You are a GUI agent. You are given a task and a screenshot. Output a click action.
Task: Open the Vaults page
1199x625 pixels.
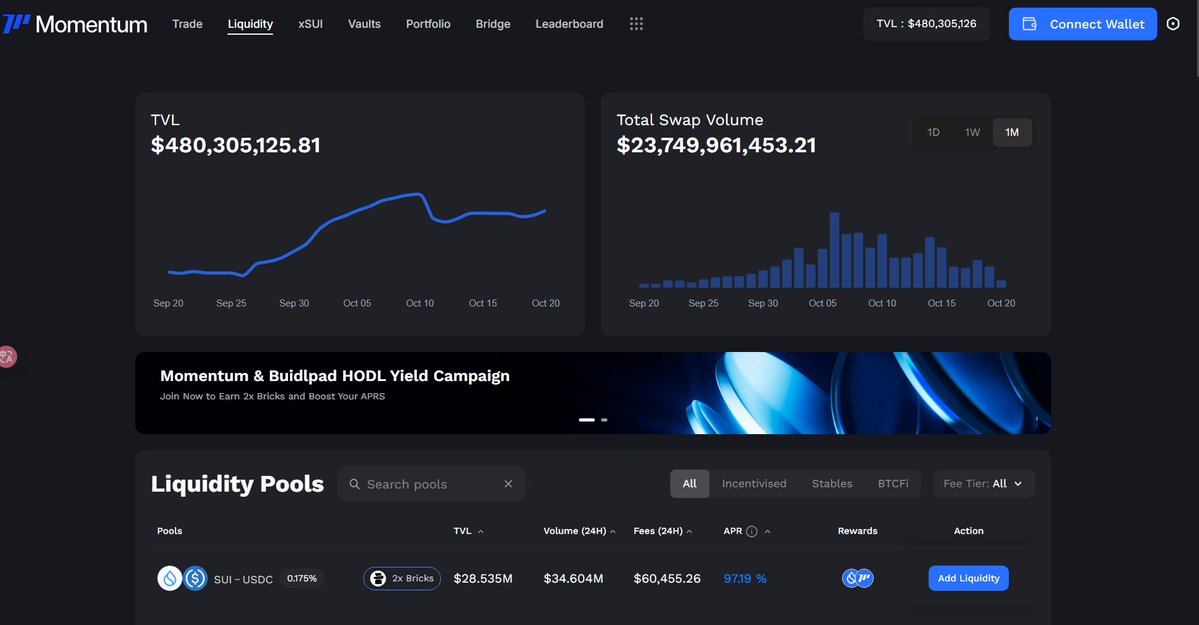[x=364, y=24]
